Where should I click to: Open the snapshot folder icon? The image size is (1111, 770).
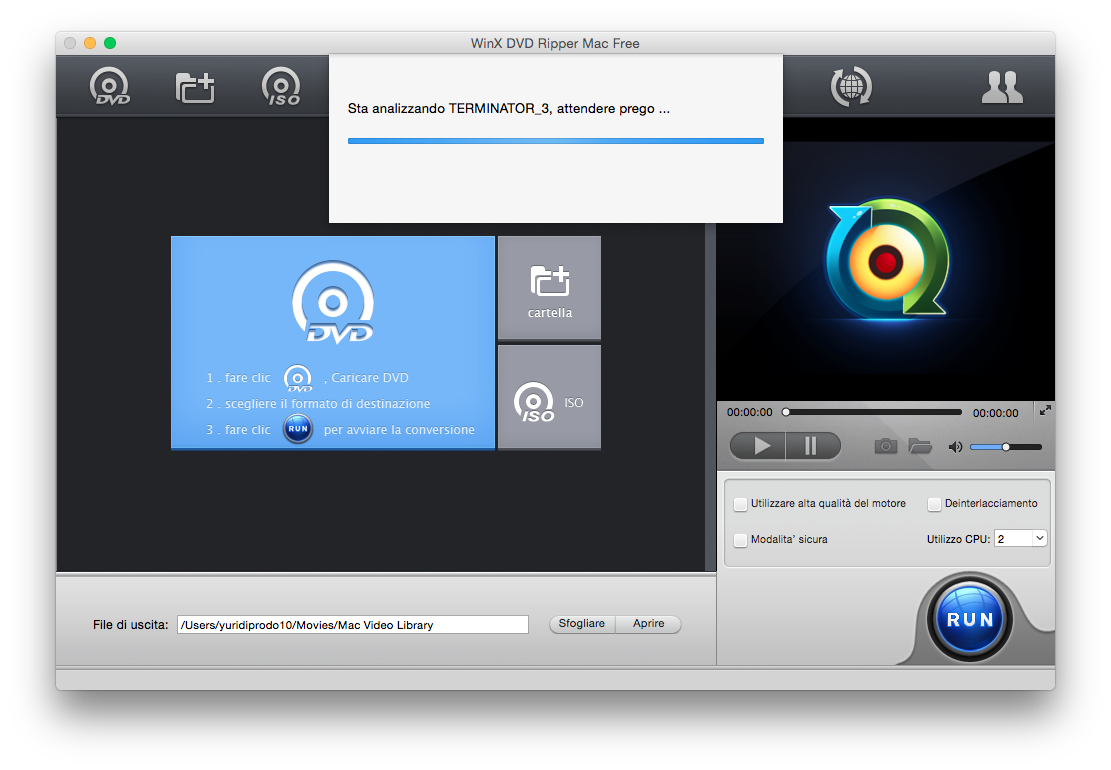coord(920,446)
